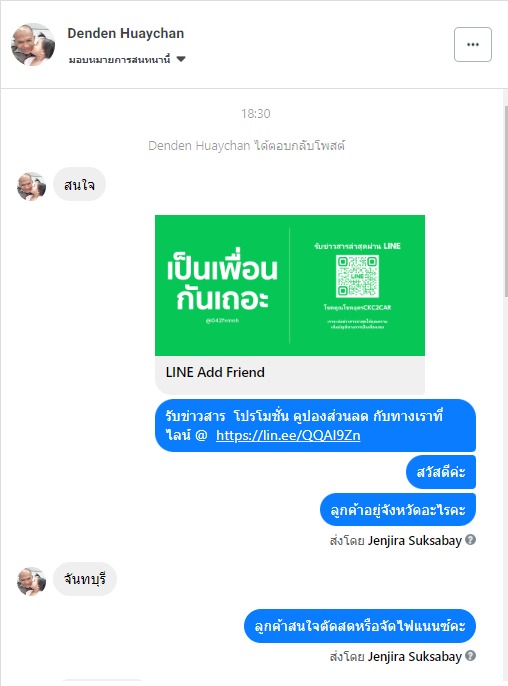
Task: Expand the assign conversation dropdown arrow
Action: (x=181, y=59)
